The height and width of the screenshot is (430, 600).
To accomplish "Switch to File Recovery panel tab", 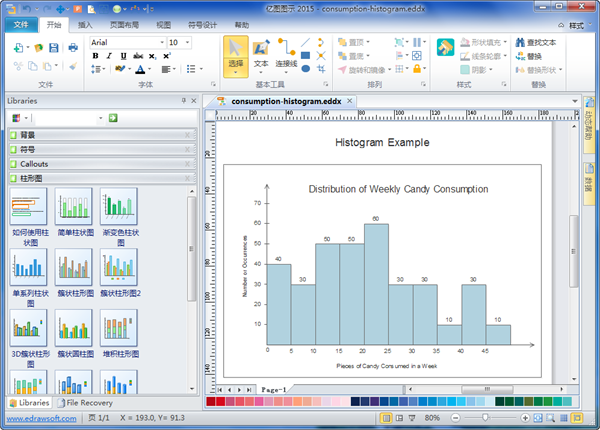I will [85, 402].
